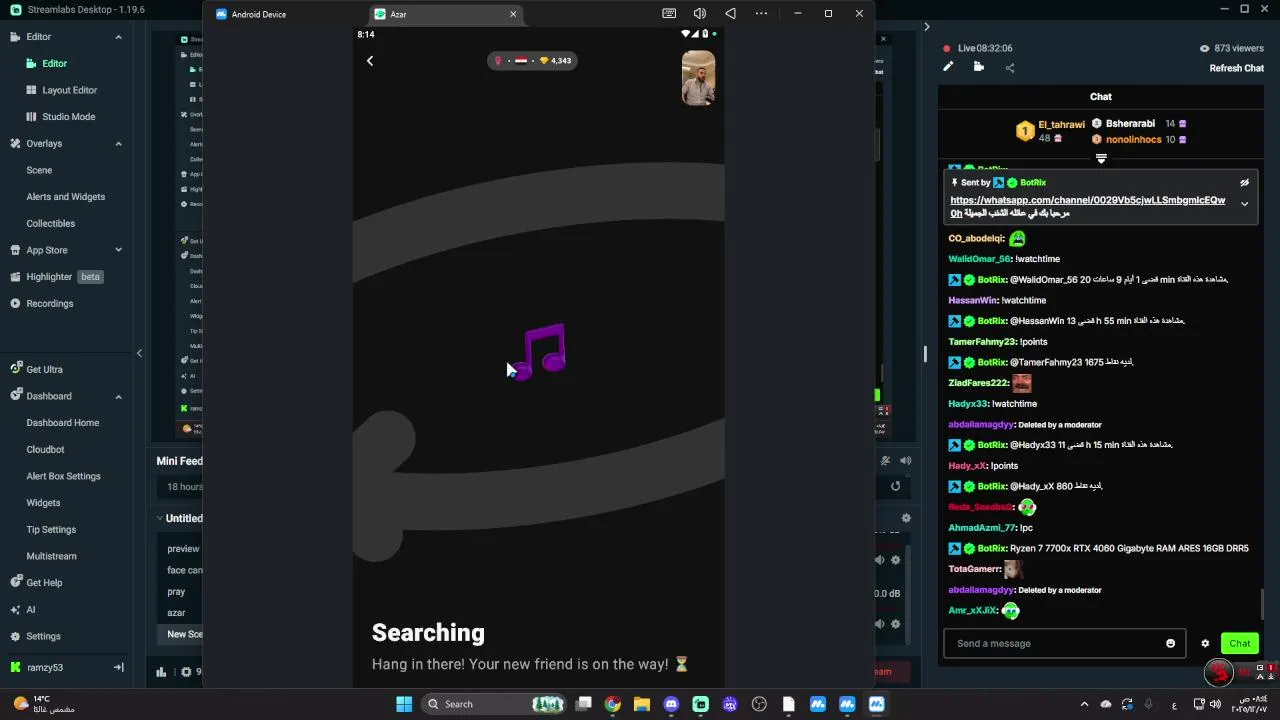Open Layout Editor
This screenshot has width=1280, height=720.
click(x=69, y=90)
